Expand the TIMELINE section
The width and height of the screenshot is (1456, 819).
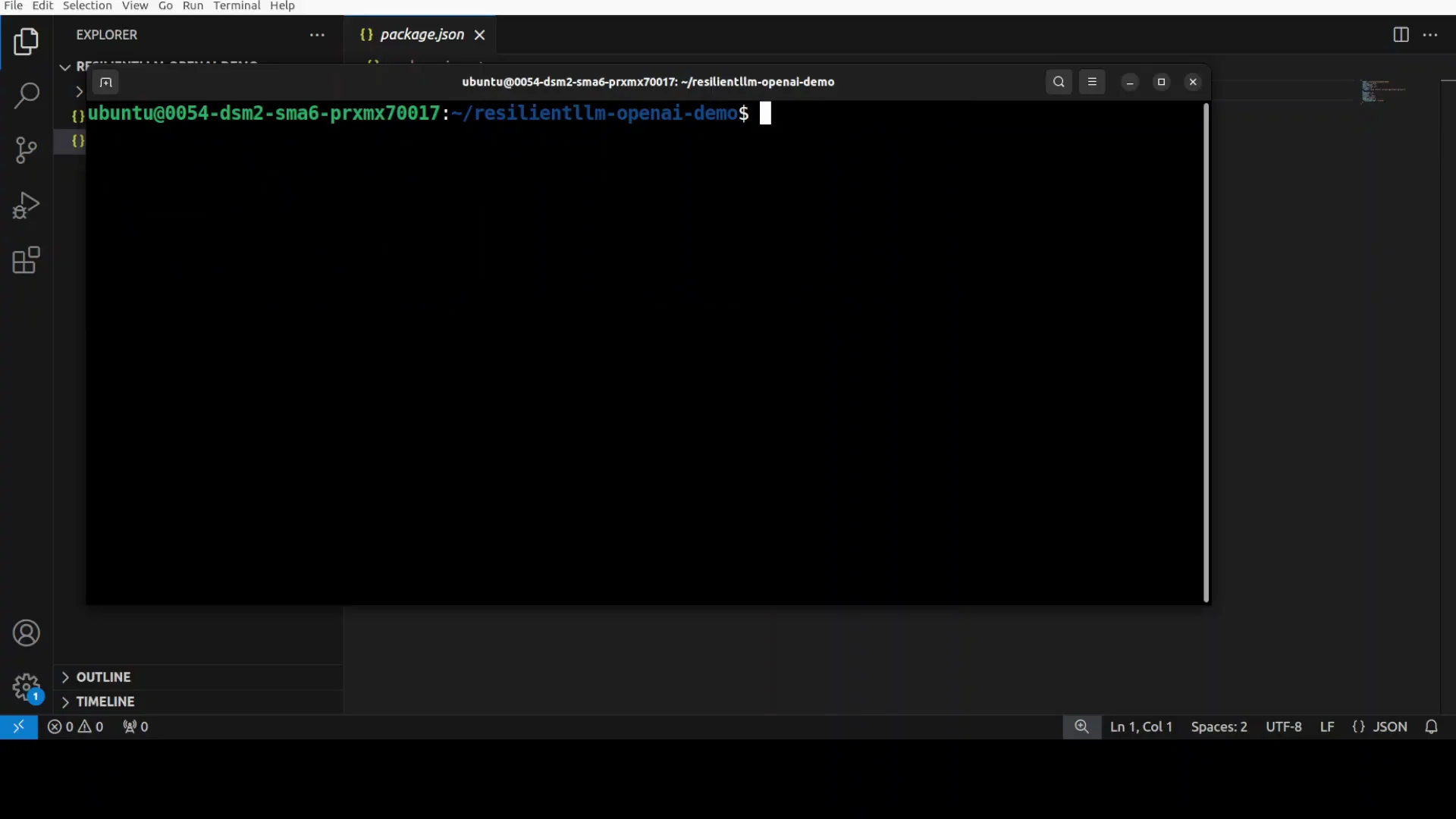[105, 701]
